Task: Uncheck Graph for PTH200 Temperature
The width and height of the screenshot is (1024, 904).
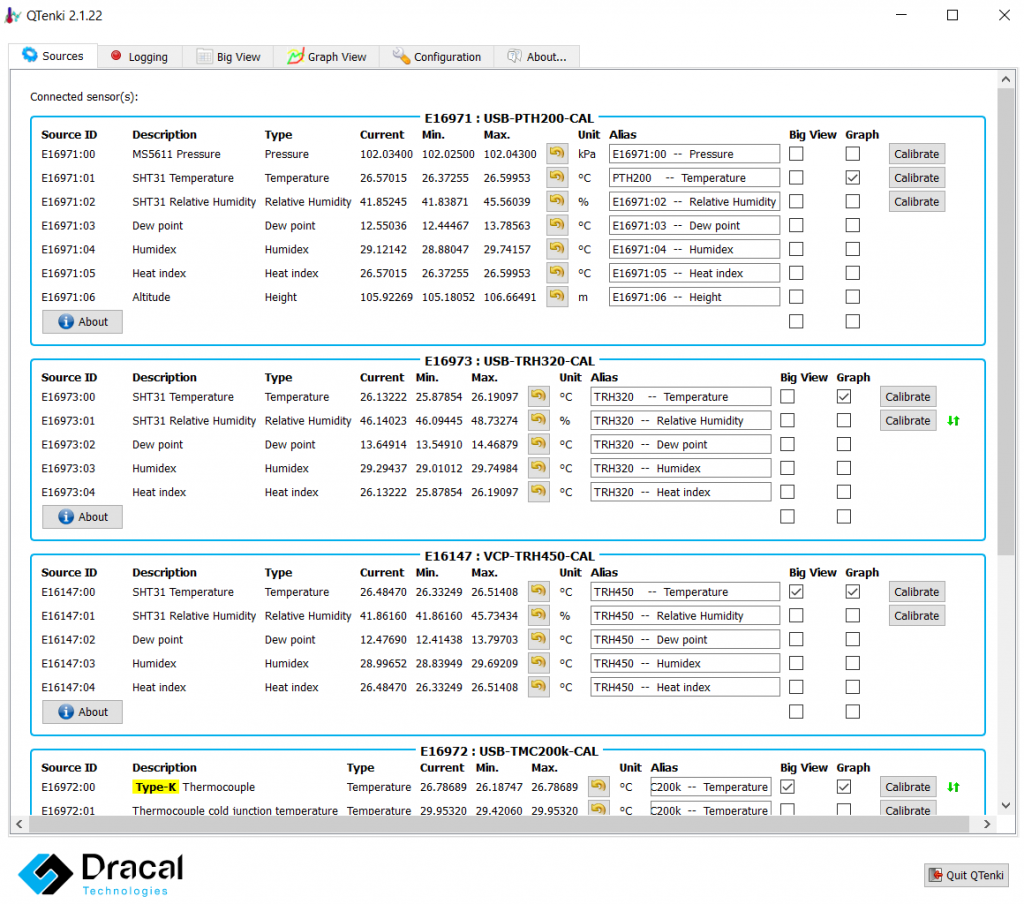Action: click(852, 178)
